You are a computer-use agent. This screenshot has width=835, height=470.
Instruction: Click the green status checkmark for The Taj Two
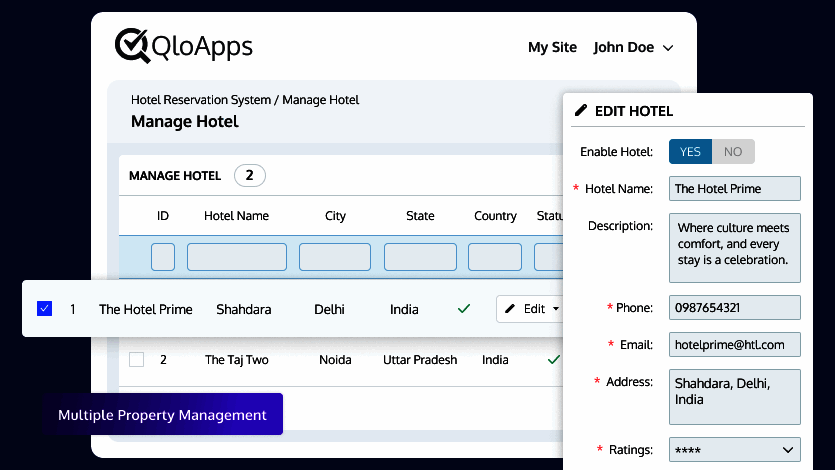(x=553, y=359)
